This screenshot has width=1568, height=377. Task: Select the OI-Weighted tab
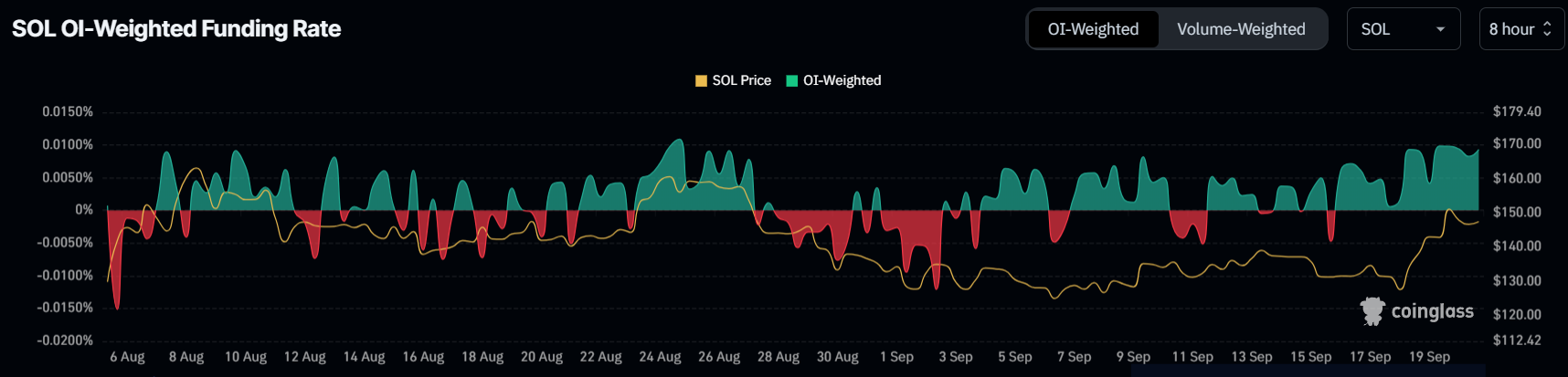click(x=1093, y=29)
